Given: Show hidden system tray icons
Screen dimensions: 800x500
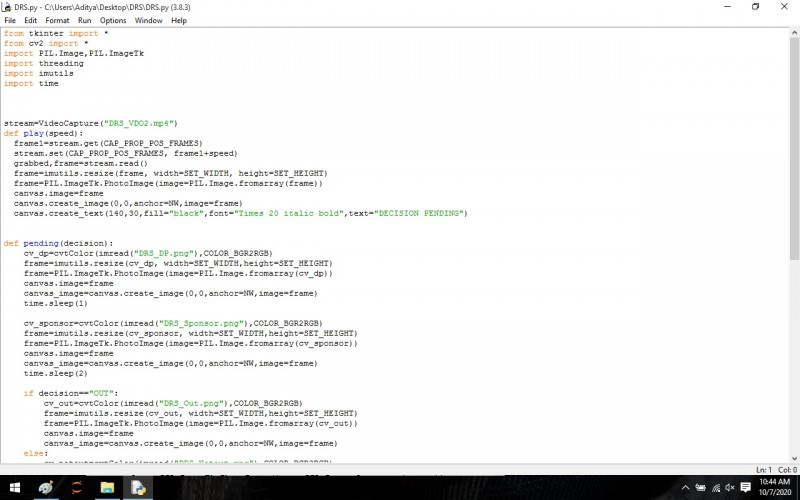Looking at the screenshot, I should [685, 488].
